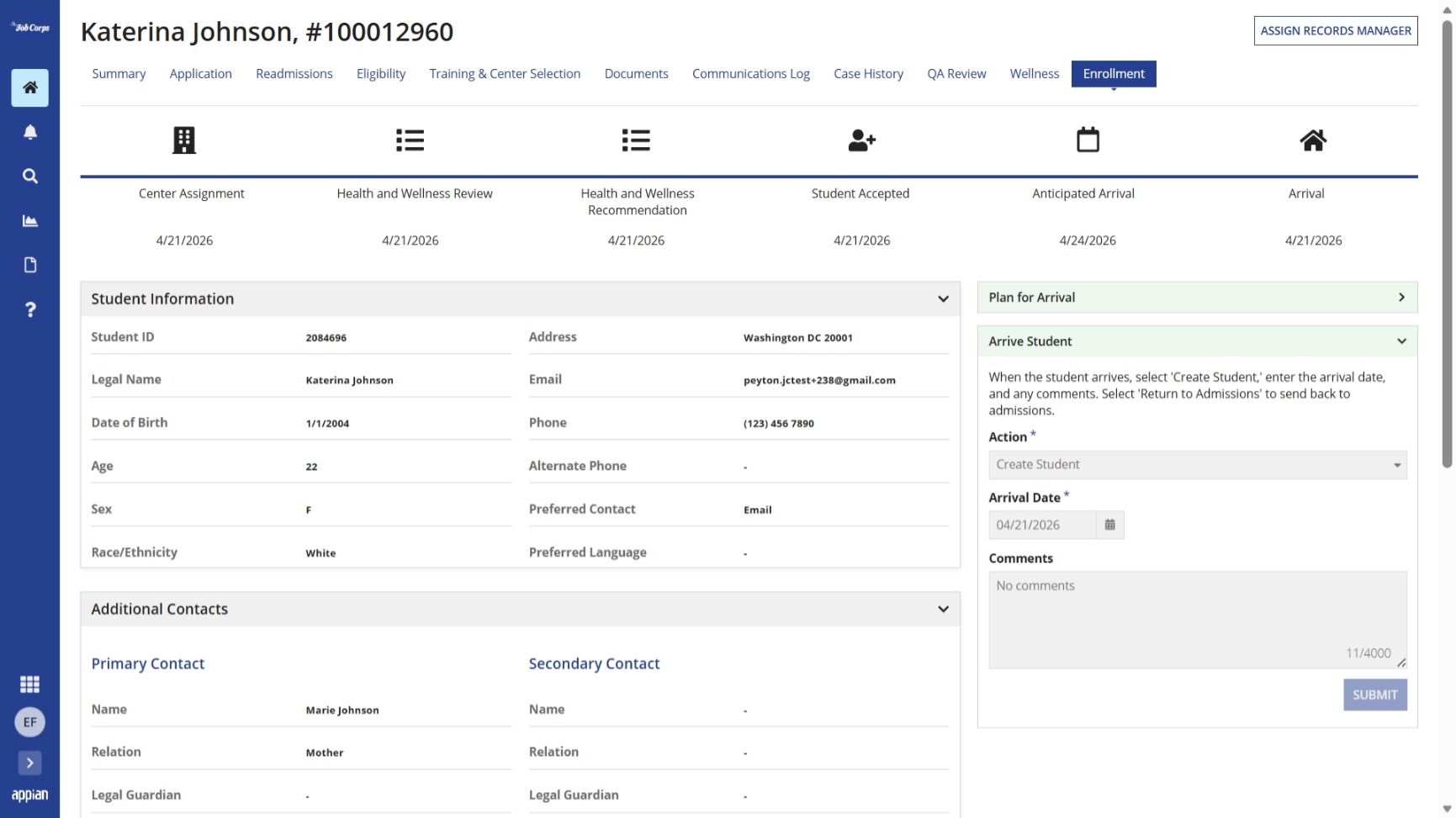Switch to the Readmissions tab
1456x818 pixels.
coord(294,74)
